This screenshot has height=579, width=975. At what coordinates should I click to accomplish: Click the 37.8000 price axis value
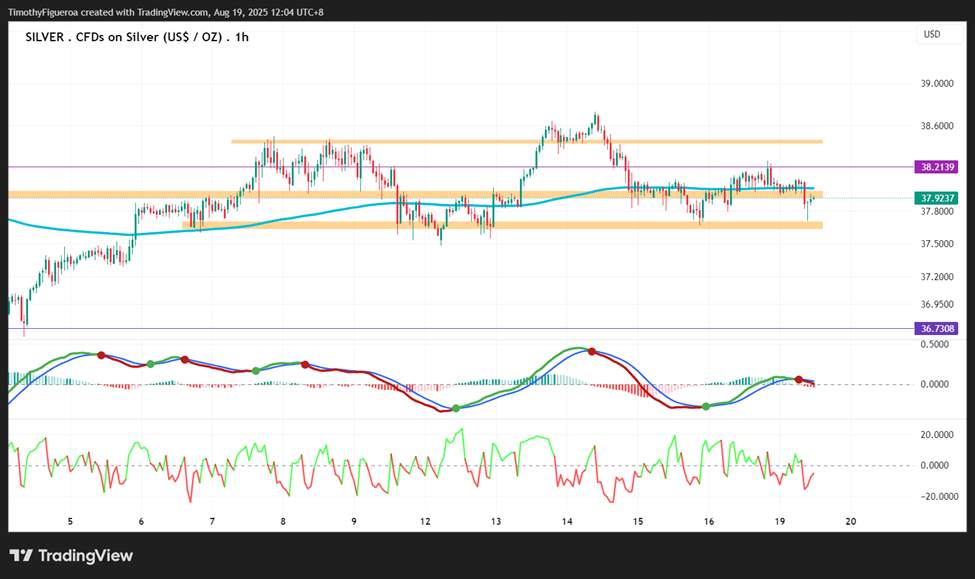(x=937, y=211)
